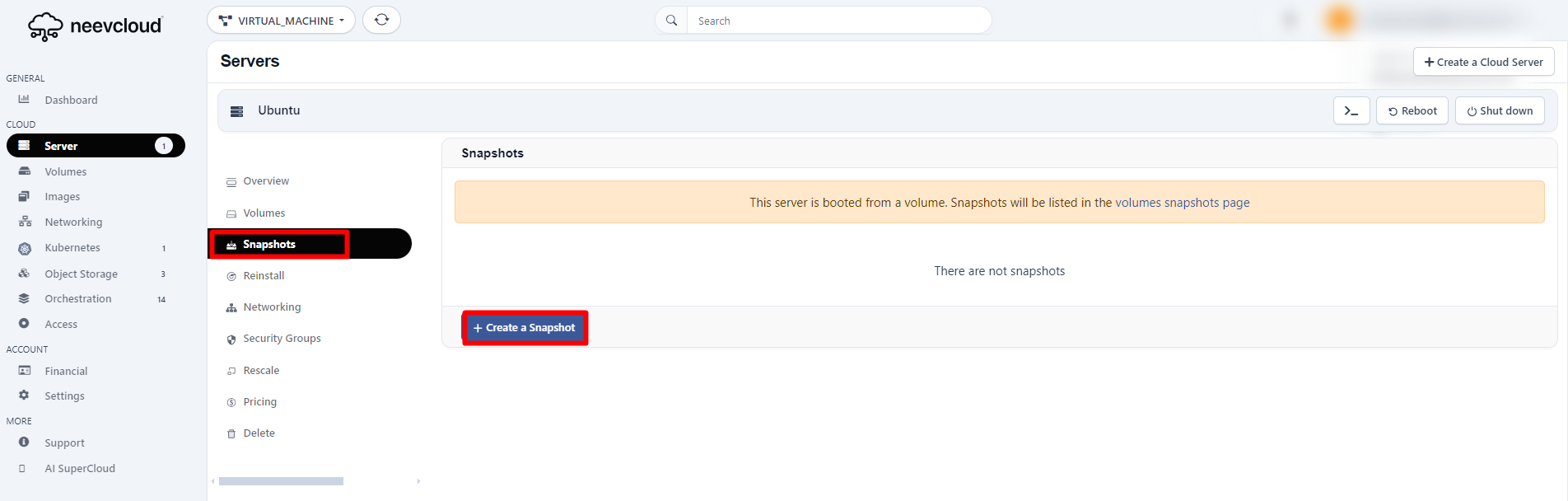Click the Settings gear icon

click(25, 396)
